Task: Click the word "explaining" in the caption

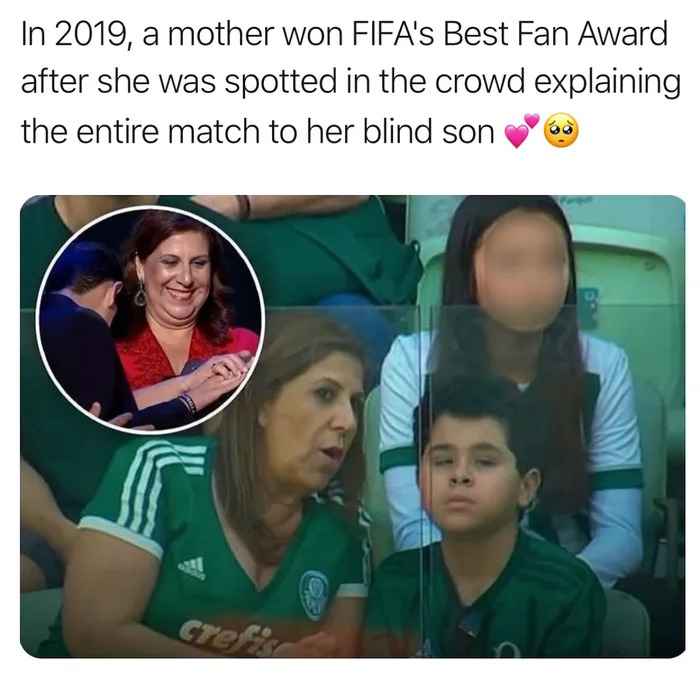Action: pyautogui.click(x=608, y=83)
